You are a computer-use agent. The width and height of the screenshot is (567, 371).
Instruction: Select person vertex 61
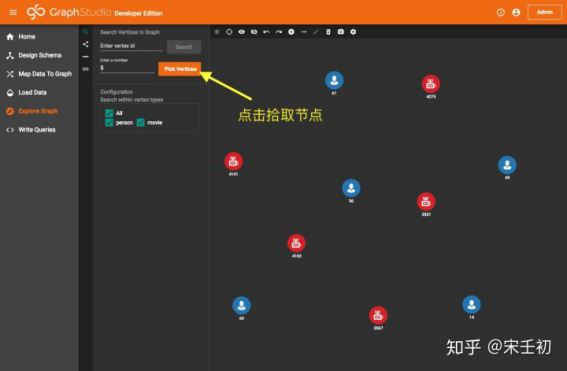[334, 80]
